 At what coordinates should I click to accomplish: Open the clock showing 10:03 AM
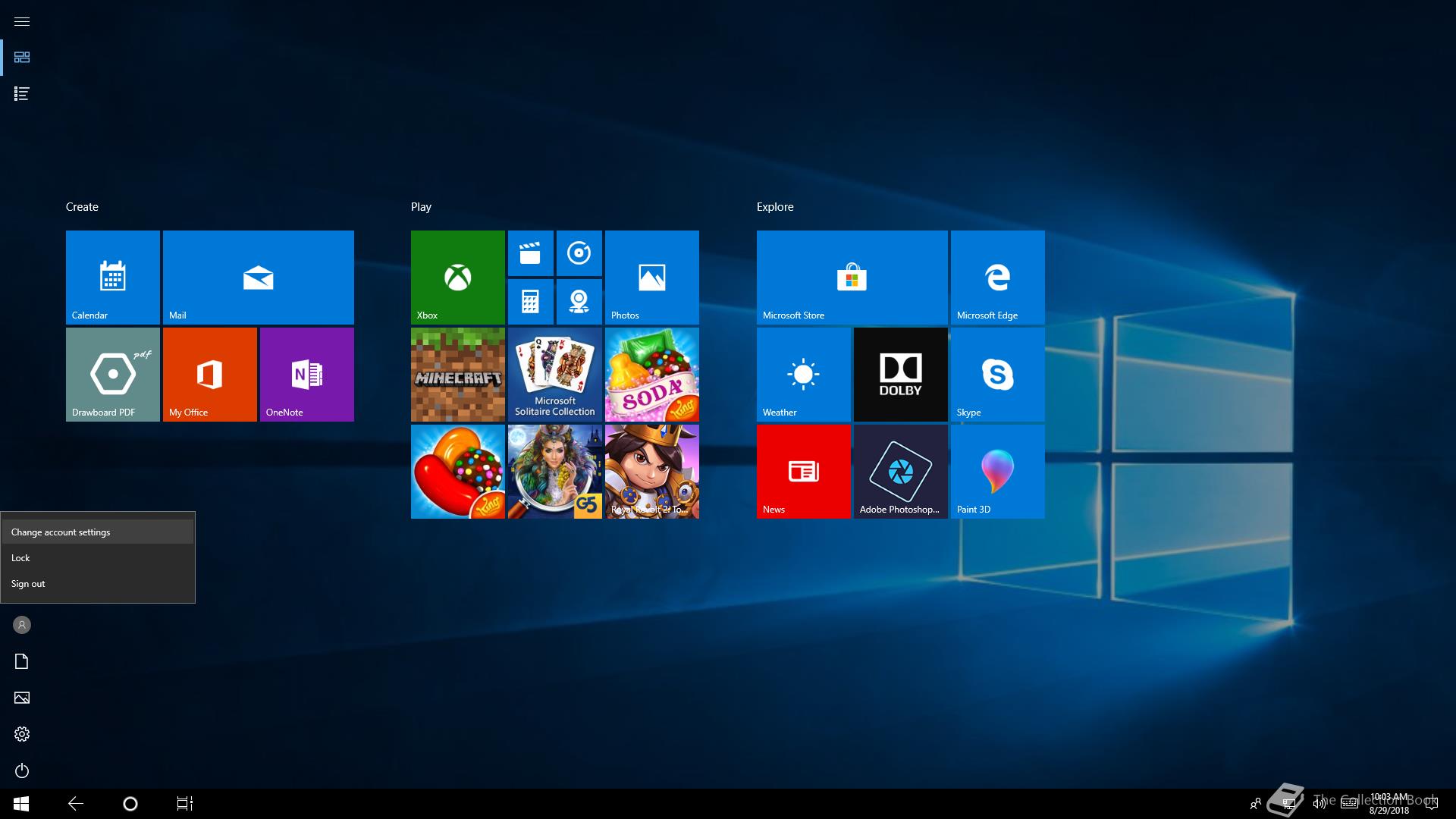1389,804
